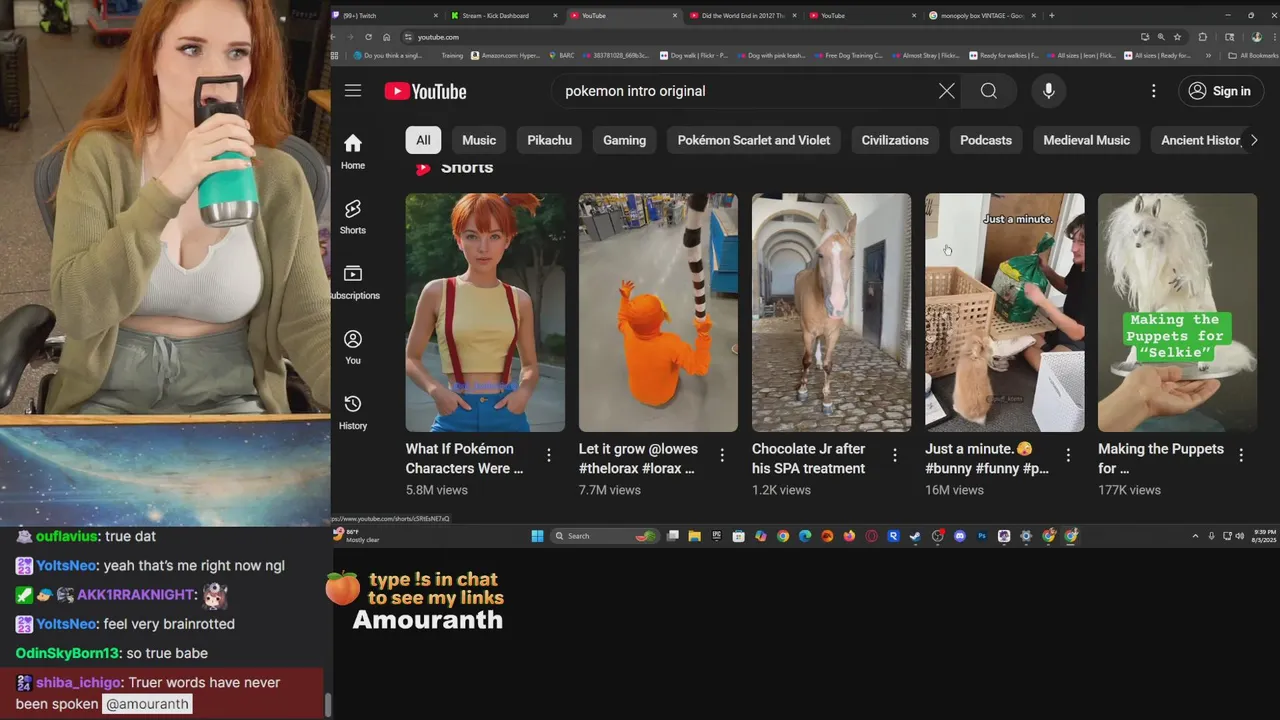
Task: Open Microsoft Edge from the taskbar
Action: pos(805,536)
